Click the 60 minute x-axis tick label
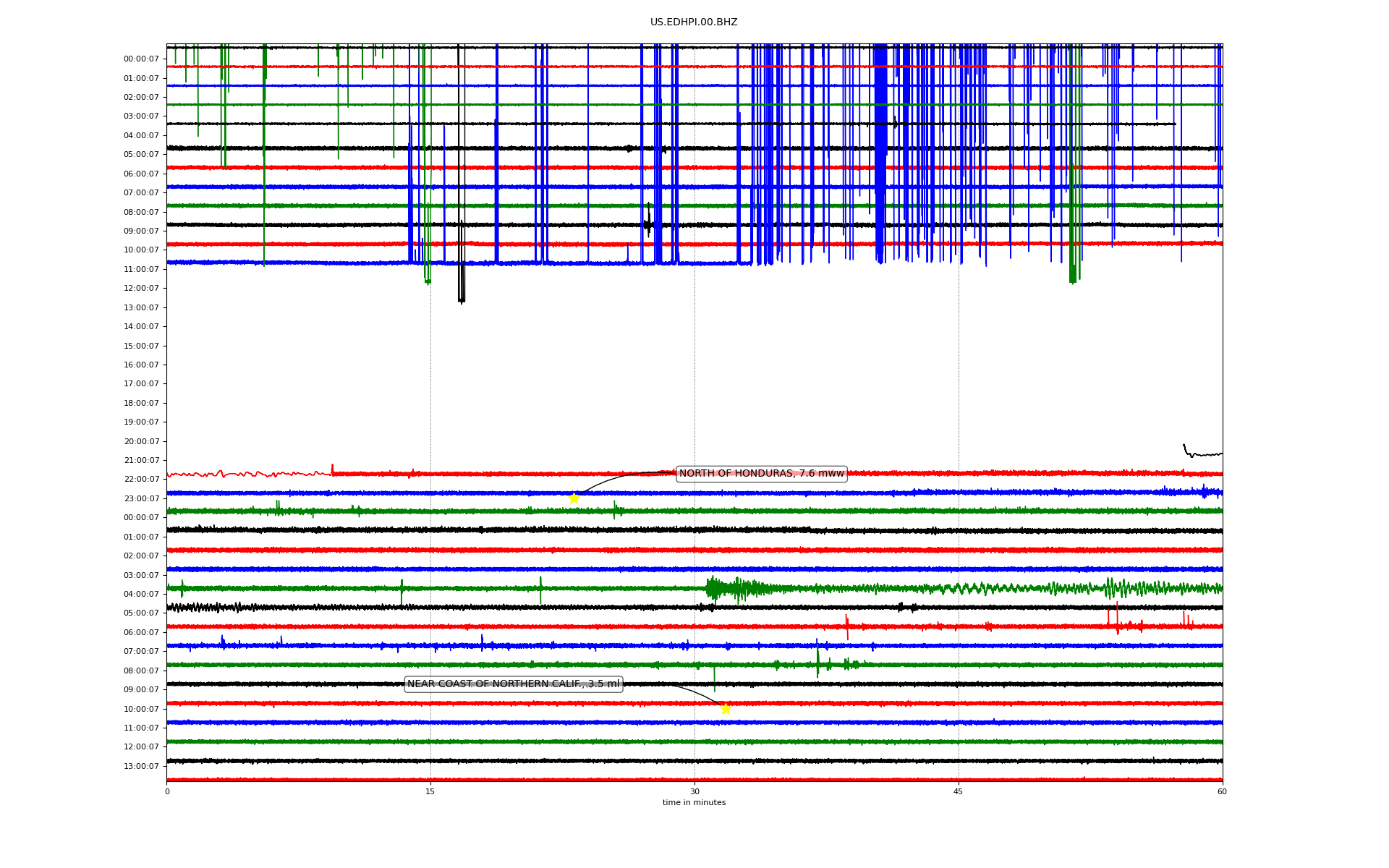Viewport: 1389px width, 868px height. click(x=1222, y=791)
